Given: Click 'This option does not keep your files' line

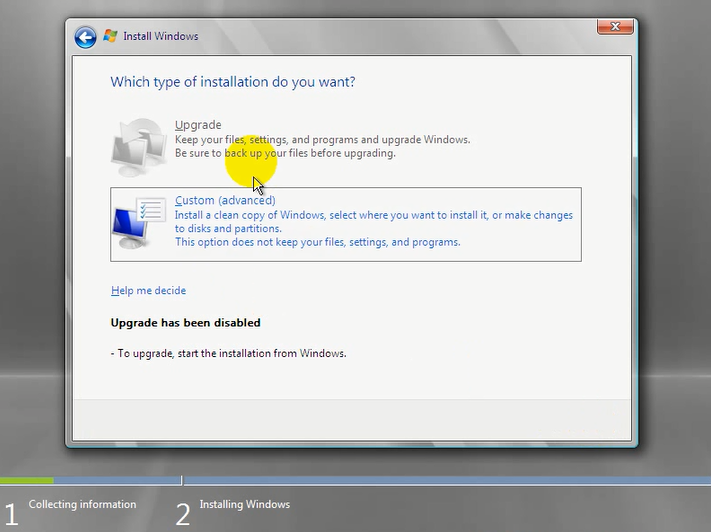Looking at the screenshot, I should point(317,242).
